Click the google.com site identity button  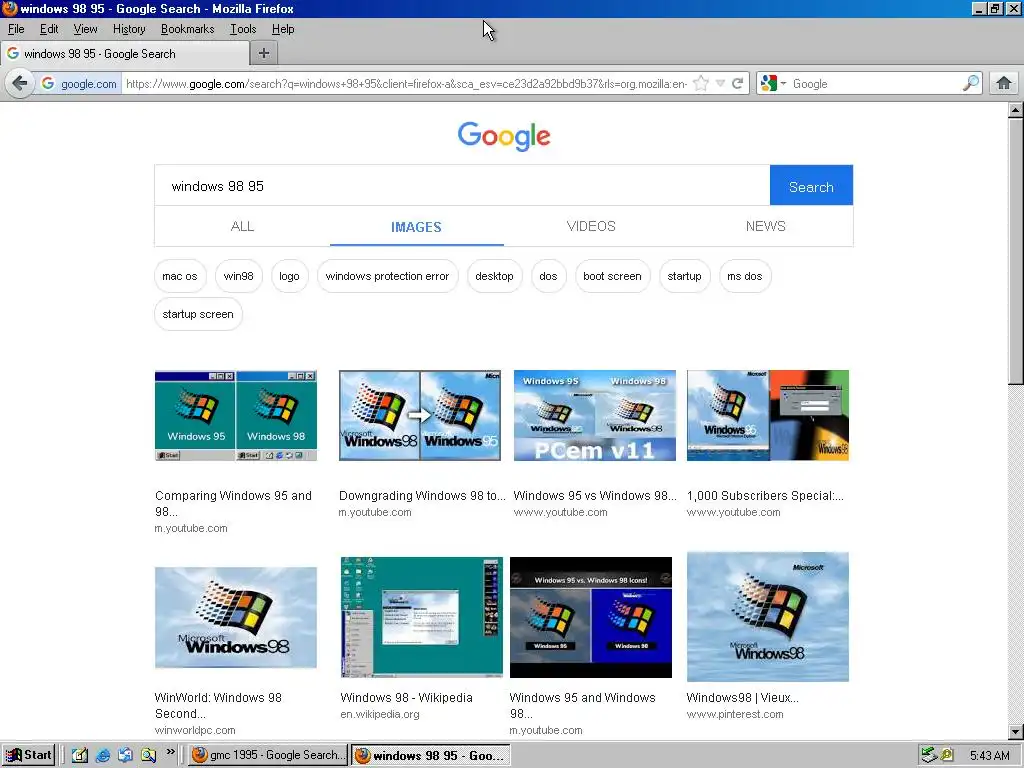[79, 84]
